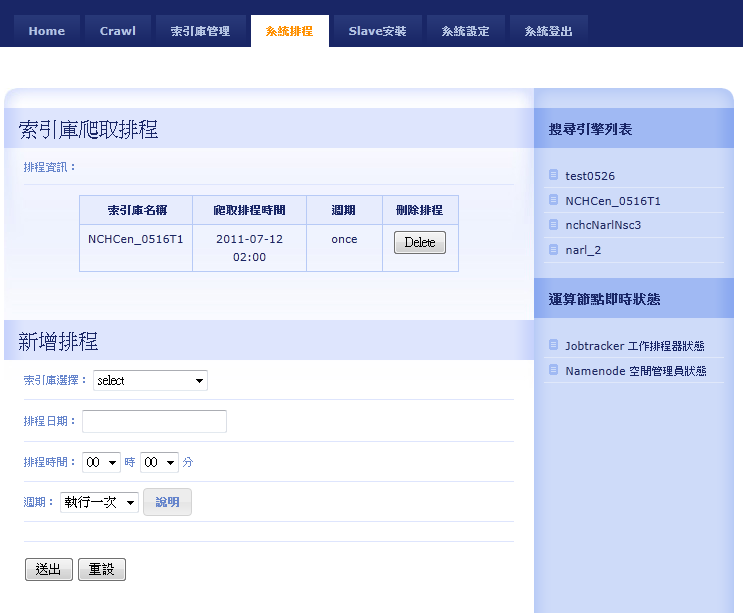
Task: Click the 新增排程 heading
Action: (58, 341)
